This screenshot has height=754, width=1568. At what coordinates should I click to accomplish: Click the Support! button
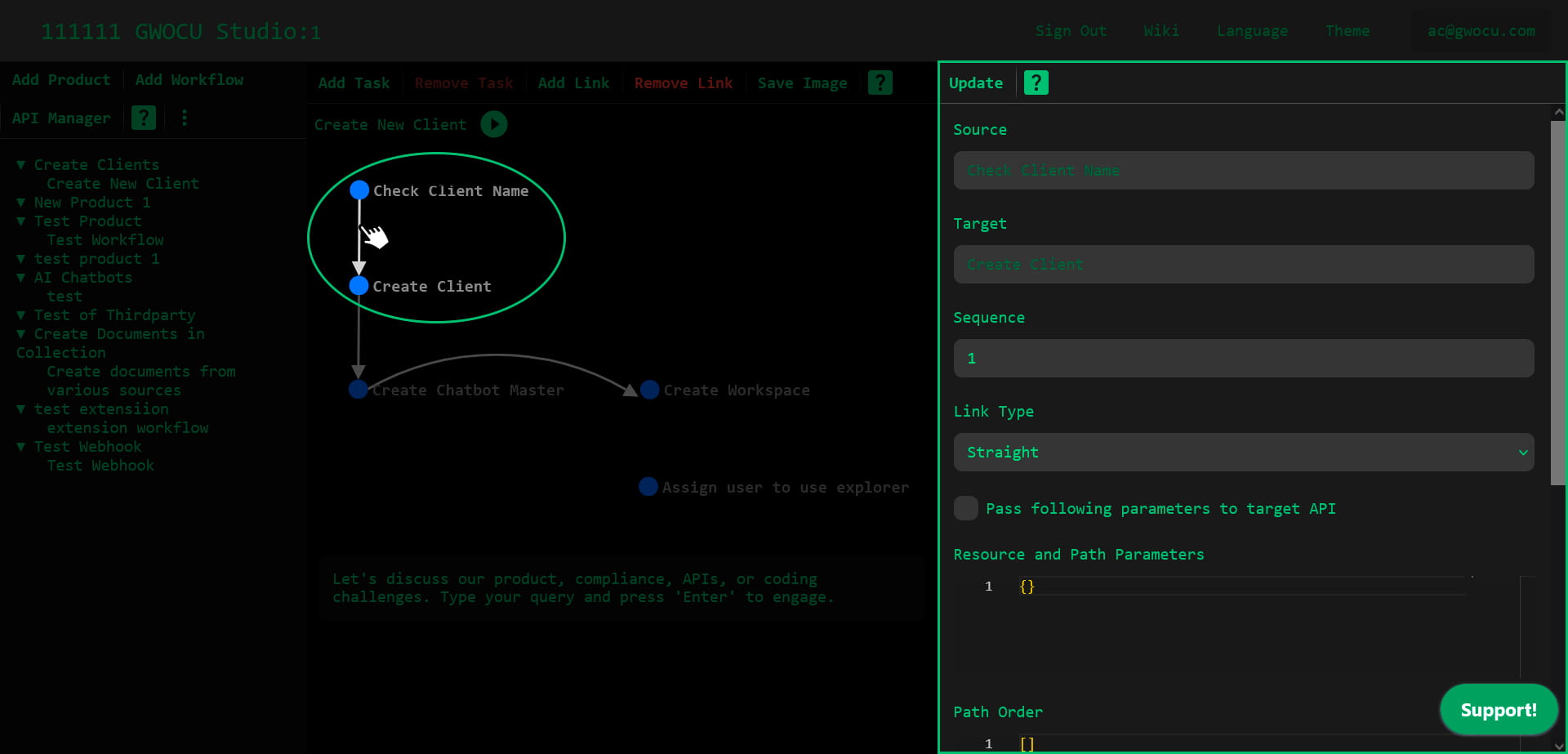pos(1498,709)
